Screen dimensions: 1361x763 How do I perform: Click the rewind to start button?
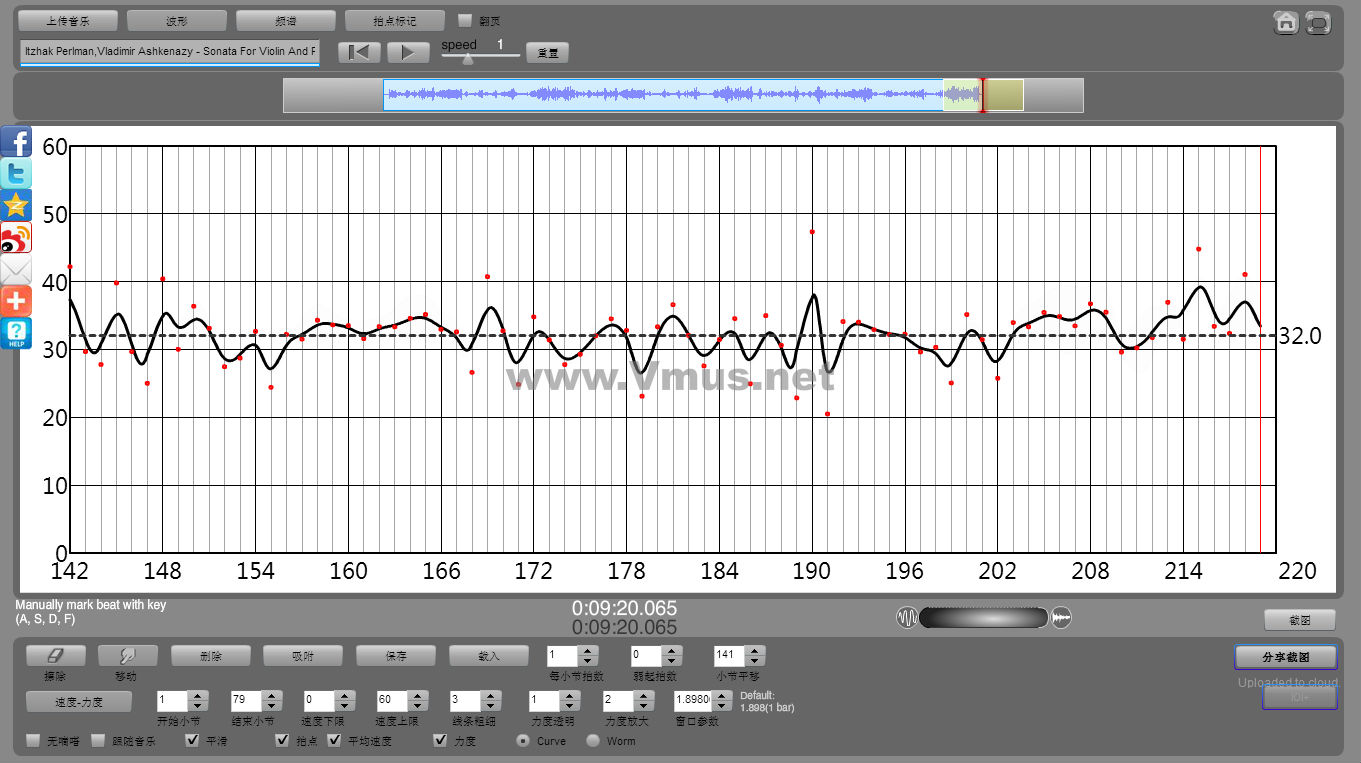pos(359,53)
